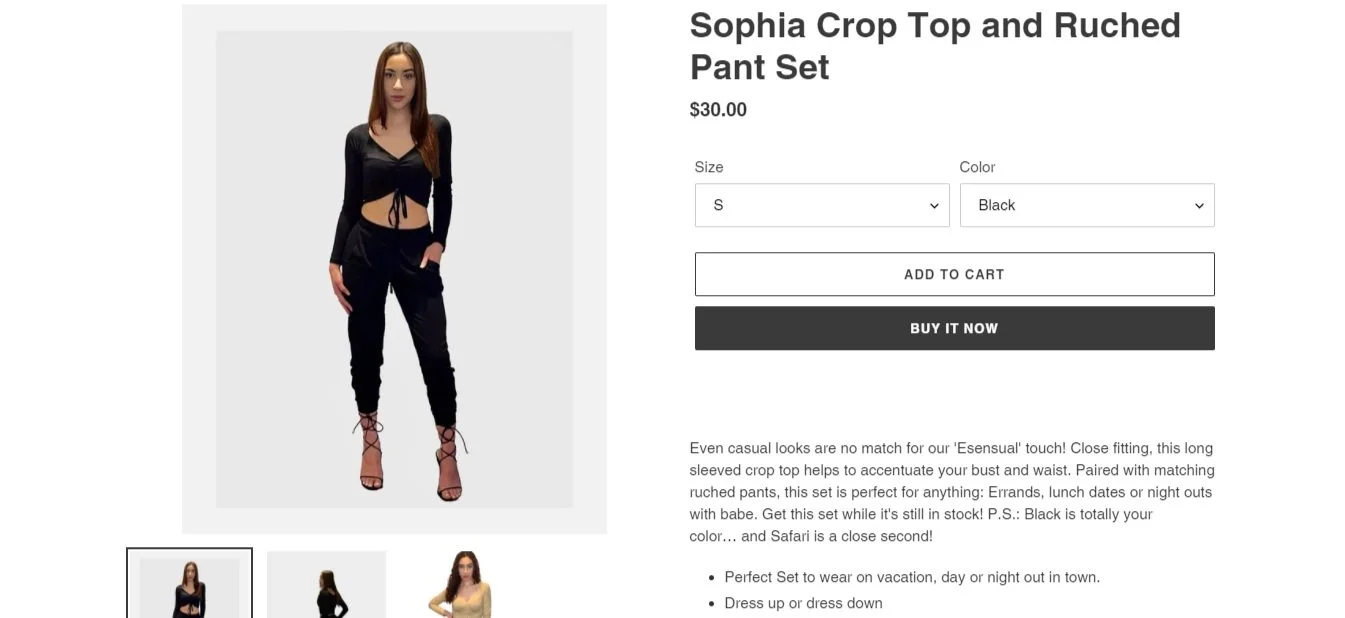Screen dimensions: 1345x618
Task: Click the Color label above the dropdown
Action: [x=977, y=167]
